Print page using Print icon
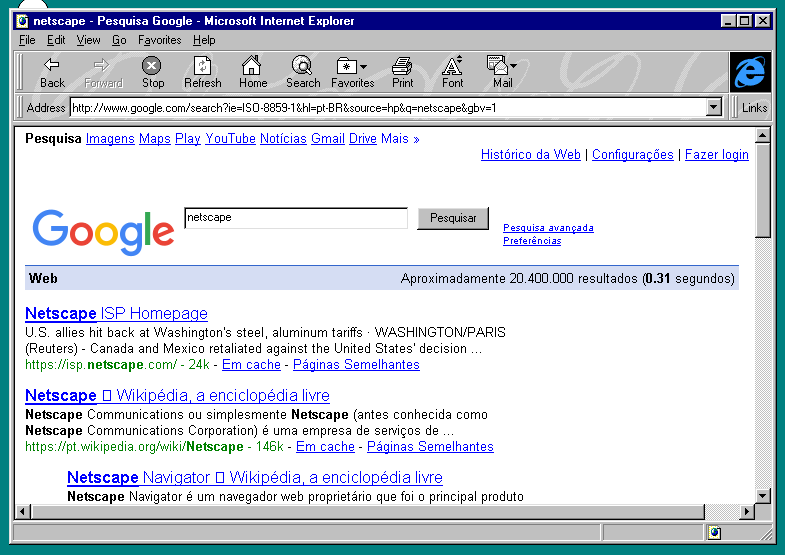This screenshot has height=555, width=785. tap(402, 66)
